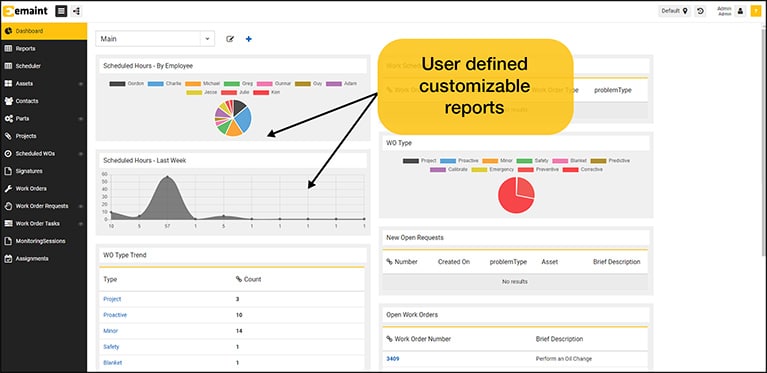Toggle Minor legend in WO Type chart
The height and width of the screenshot is (373, 767).
(x=497, y=160)
